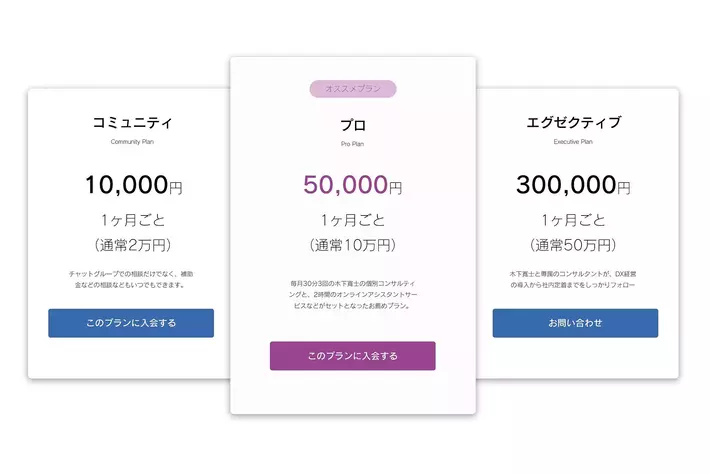Click the blue このプランに入会する button
710x474 pixels.
point(131,323)
